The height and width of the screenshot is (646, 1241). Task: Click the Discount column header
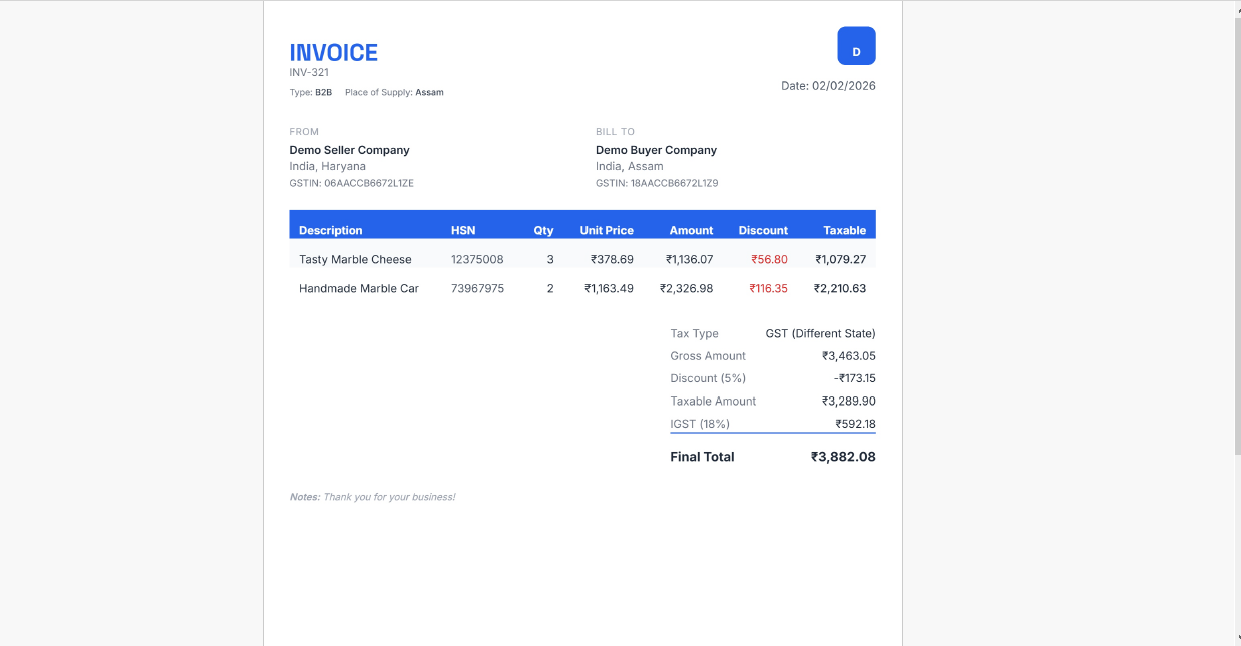(x=763, y=230)
